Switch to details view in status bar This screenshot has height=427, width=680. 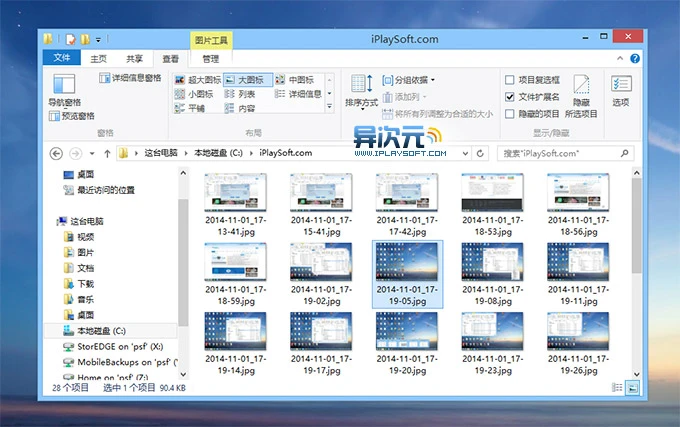(x=617, y=388)
